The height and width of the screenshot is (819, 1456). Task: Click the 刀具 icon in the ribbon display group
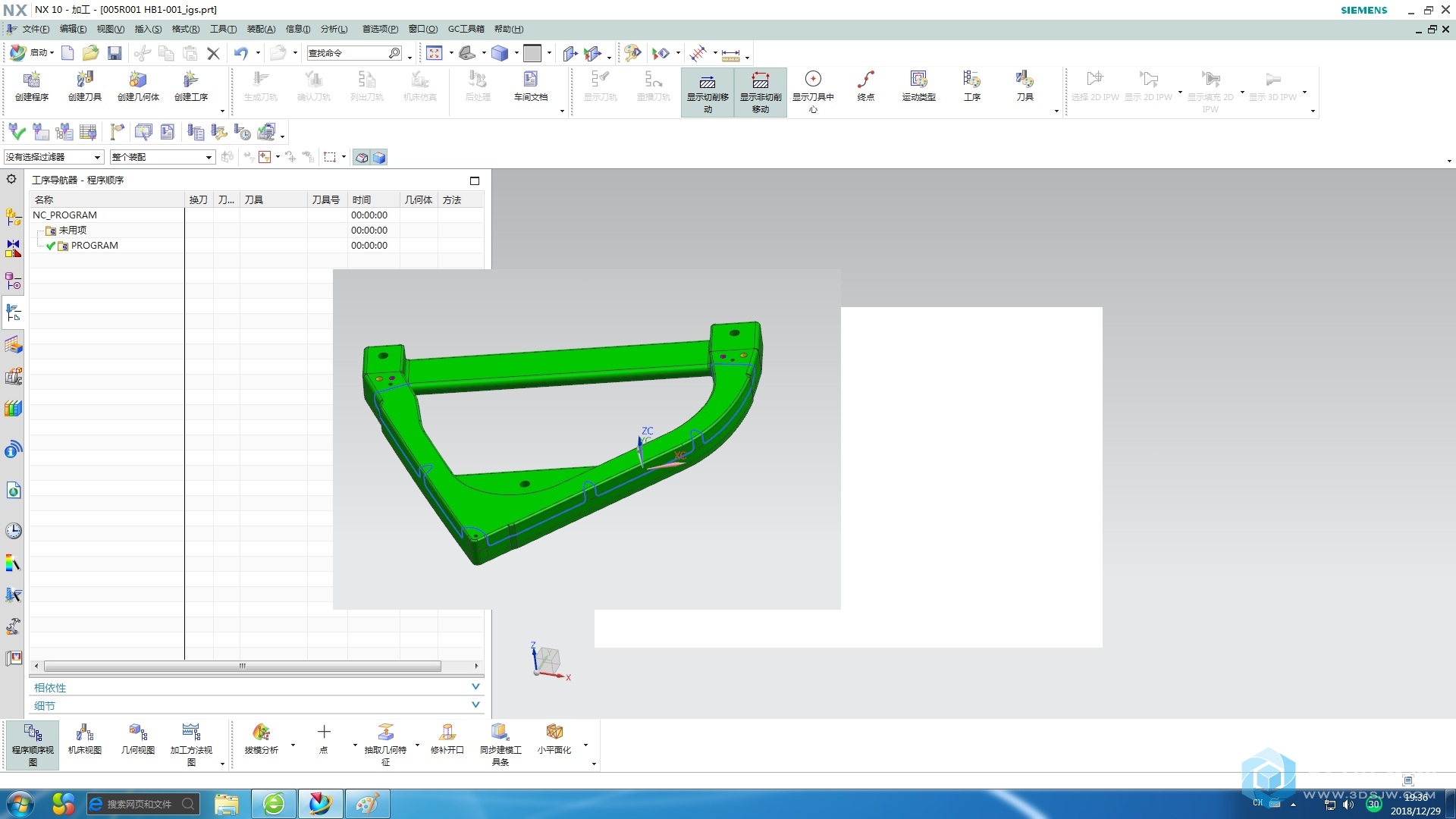pyautogui.click(x=1025, y=86)
